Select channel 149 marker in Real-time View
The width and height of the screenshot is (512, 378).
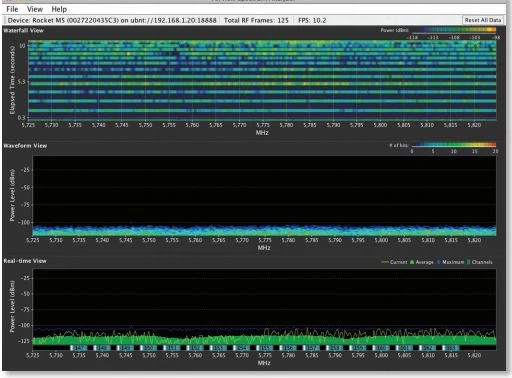tap(125, 348)
